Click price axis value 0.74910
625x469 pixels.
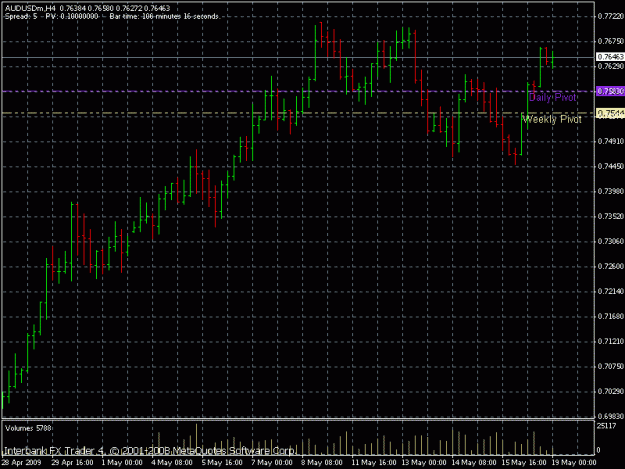click(x=611, y=141)
